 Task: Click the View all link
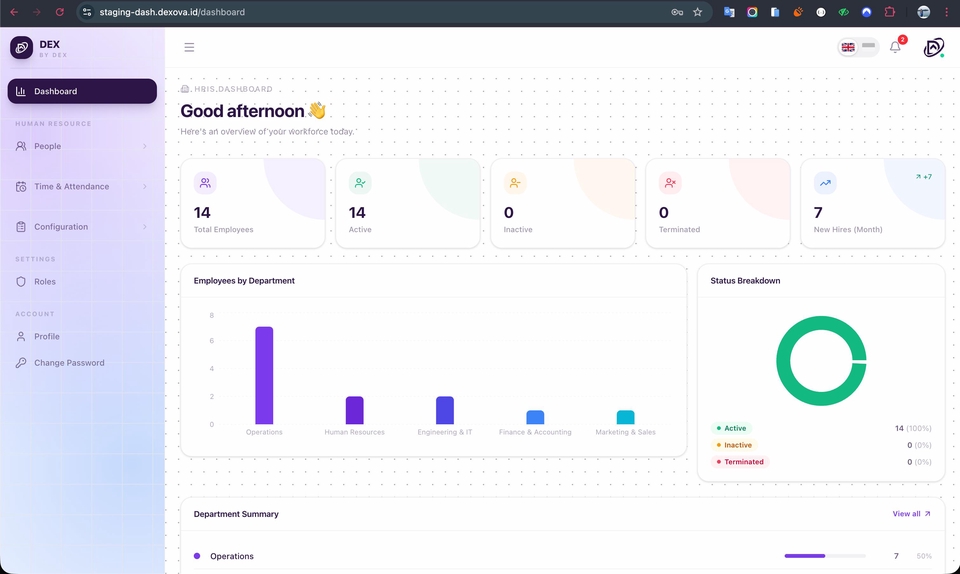tap(911, 514)
